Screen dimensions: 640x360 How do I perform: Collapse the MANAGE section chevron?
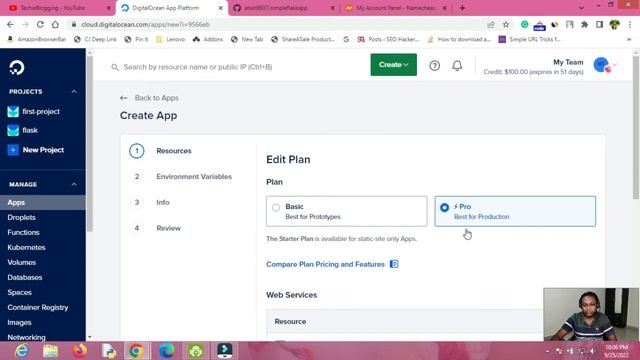[x=74, y=184]
